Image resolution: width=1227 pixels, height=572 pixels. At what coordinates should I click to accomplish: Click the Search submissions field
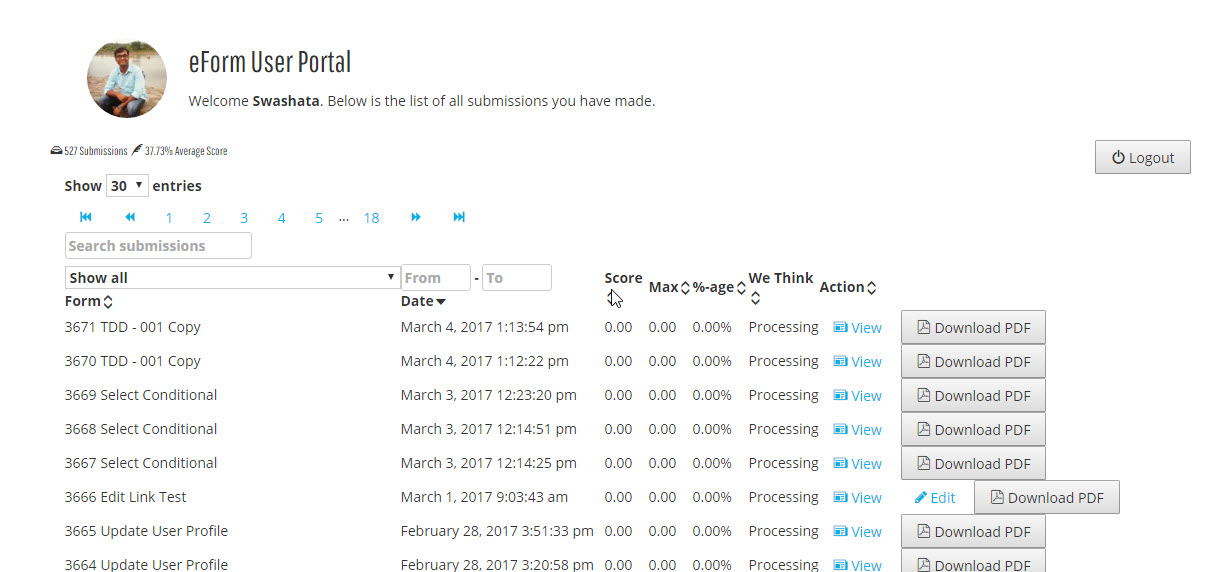point(158,245)
